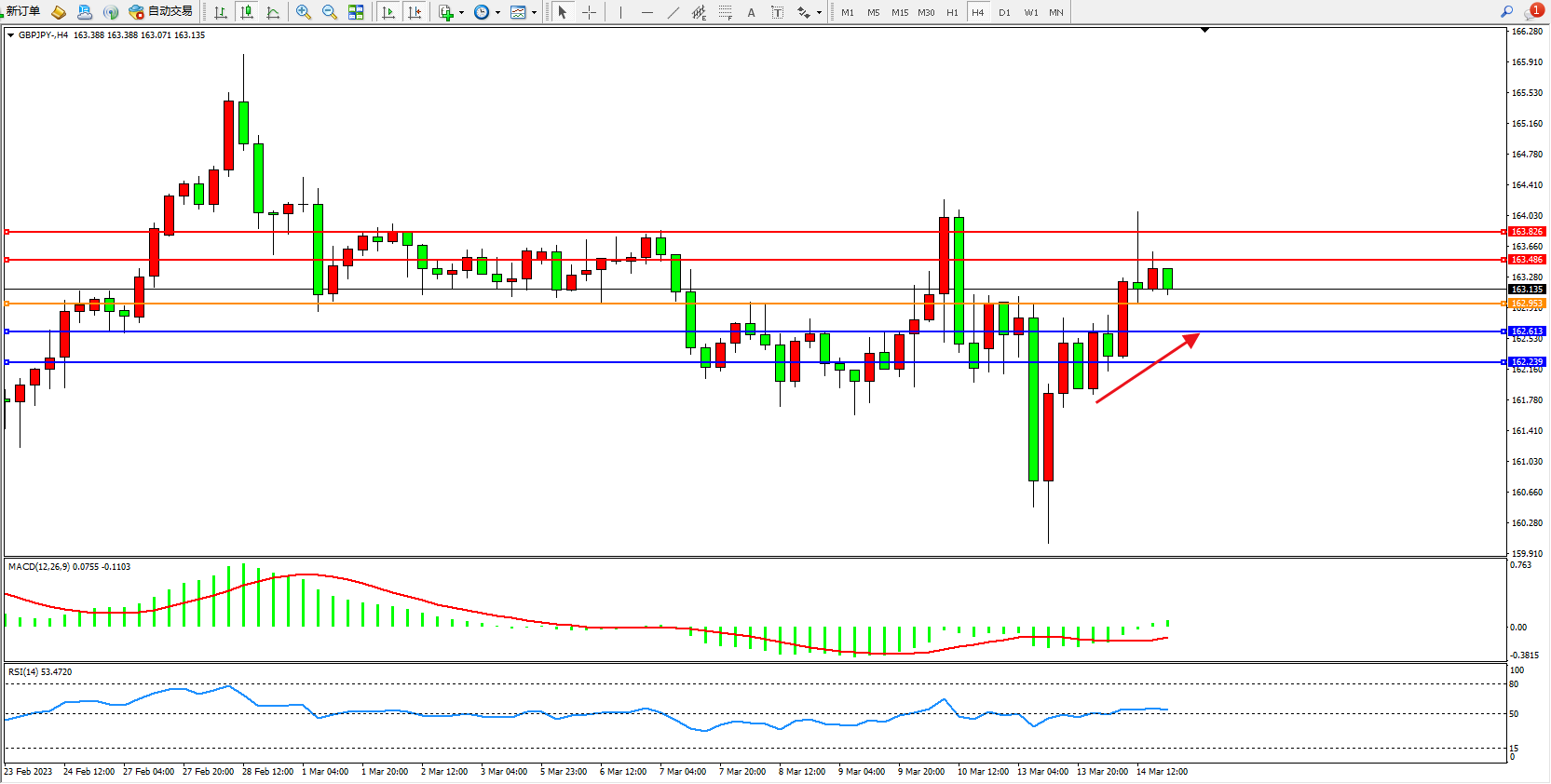Click the 新订单 new order button
The width and height of the screenshot is (1551, 784).
(x=22, y=11)
